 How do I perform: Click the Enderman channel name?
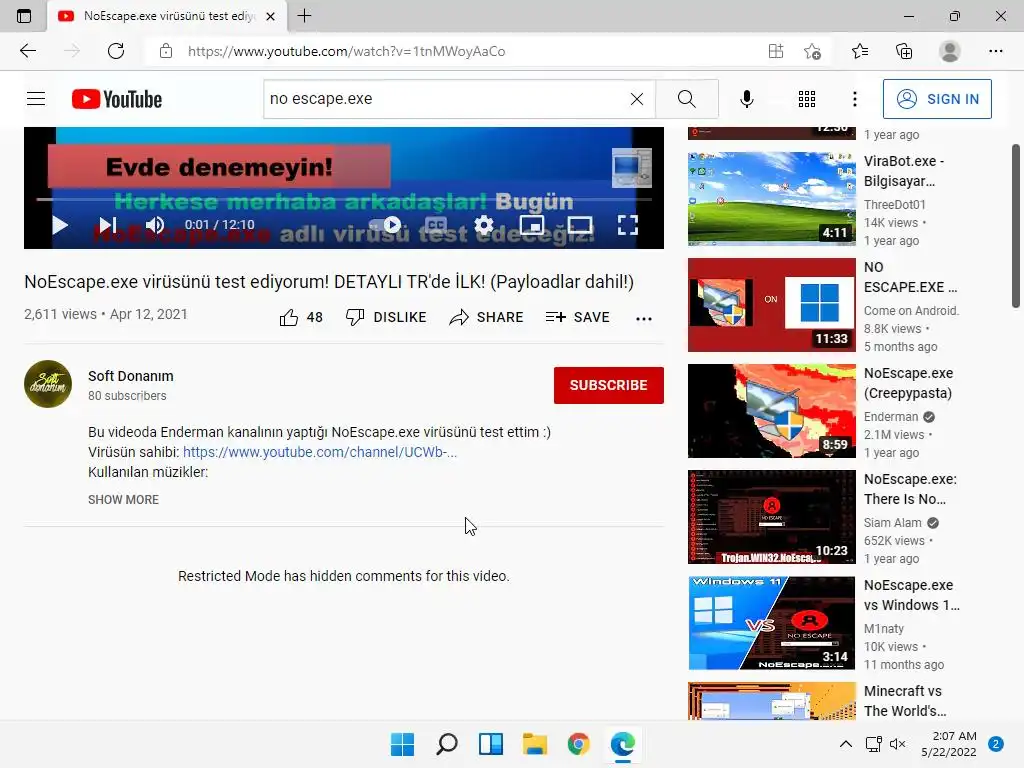coord(891,417)
